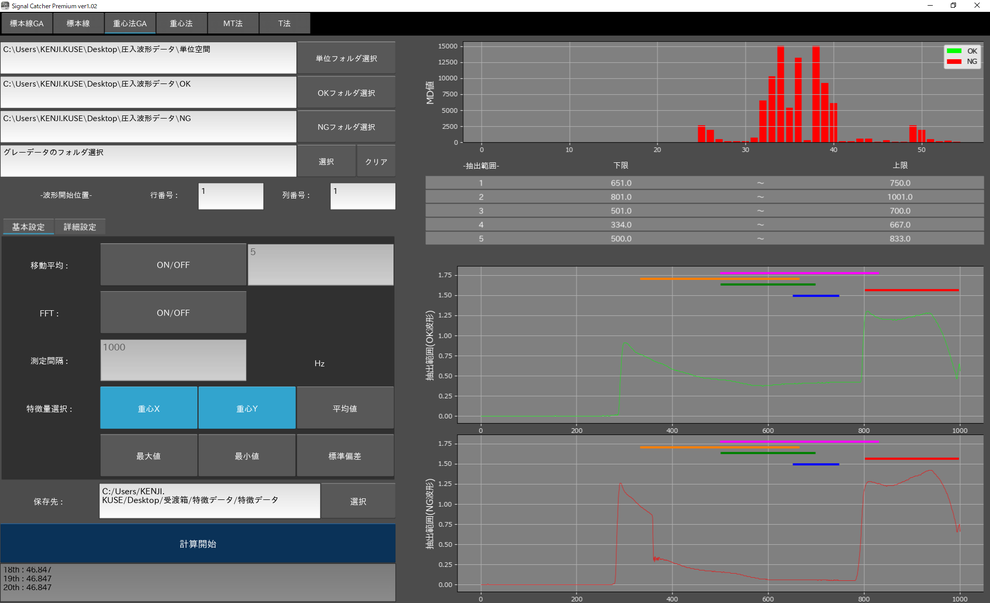
Task: Focus the 列番号 input field
Action: (363, 196)
